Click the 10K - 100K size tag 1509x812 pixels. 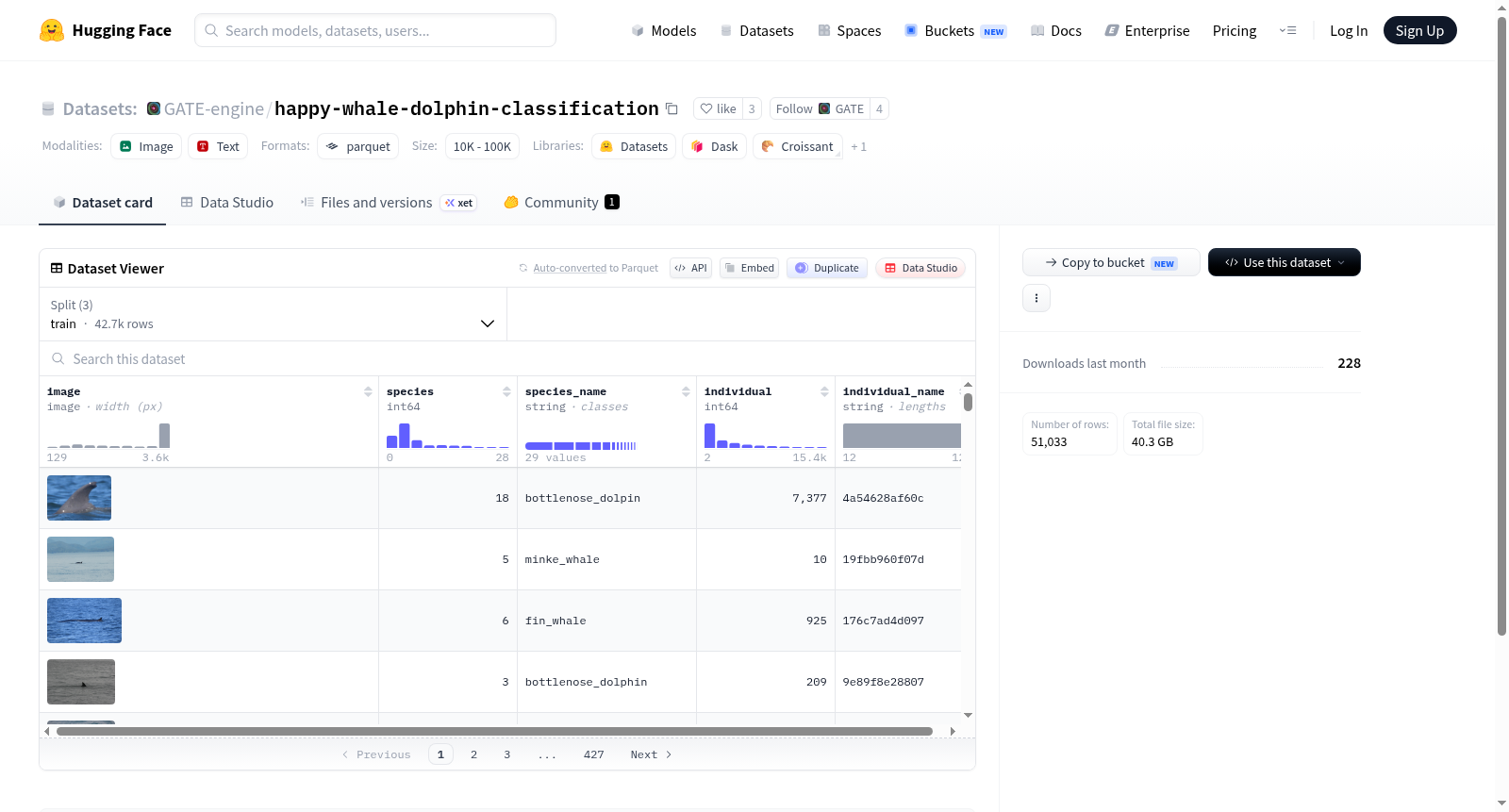point(482,146)
